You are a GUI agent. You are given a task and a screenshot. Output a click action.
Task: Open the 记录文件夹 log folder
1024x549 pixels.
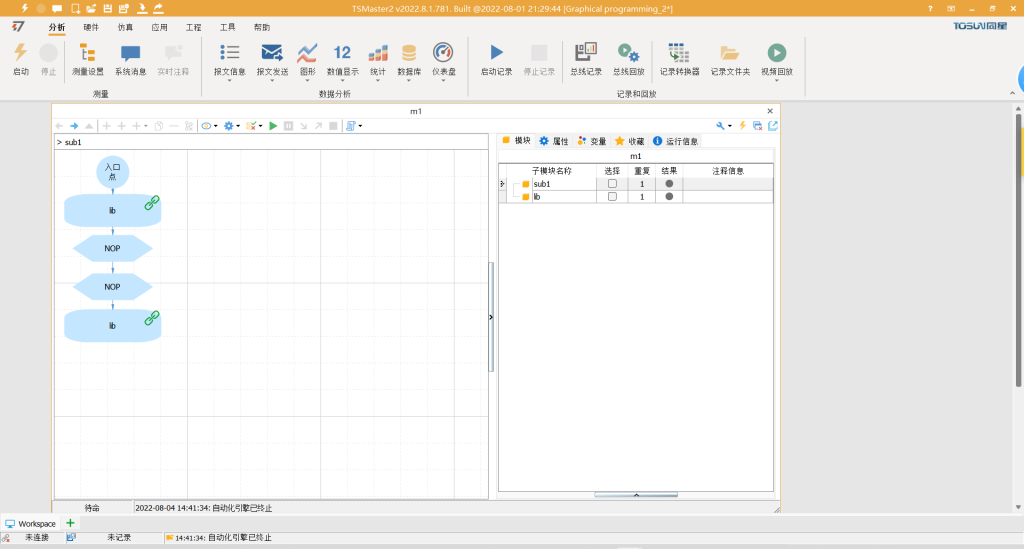pos(729,54)
